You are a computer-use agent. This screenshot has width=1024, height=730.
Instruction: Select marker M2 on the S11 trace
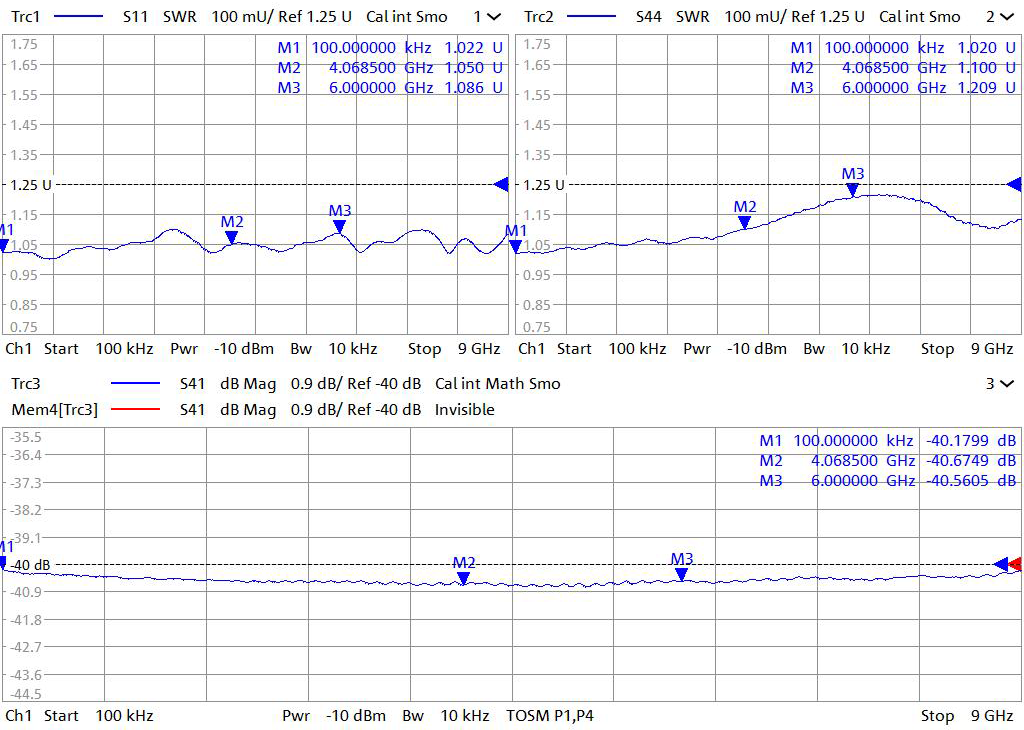[231, 237]
